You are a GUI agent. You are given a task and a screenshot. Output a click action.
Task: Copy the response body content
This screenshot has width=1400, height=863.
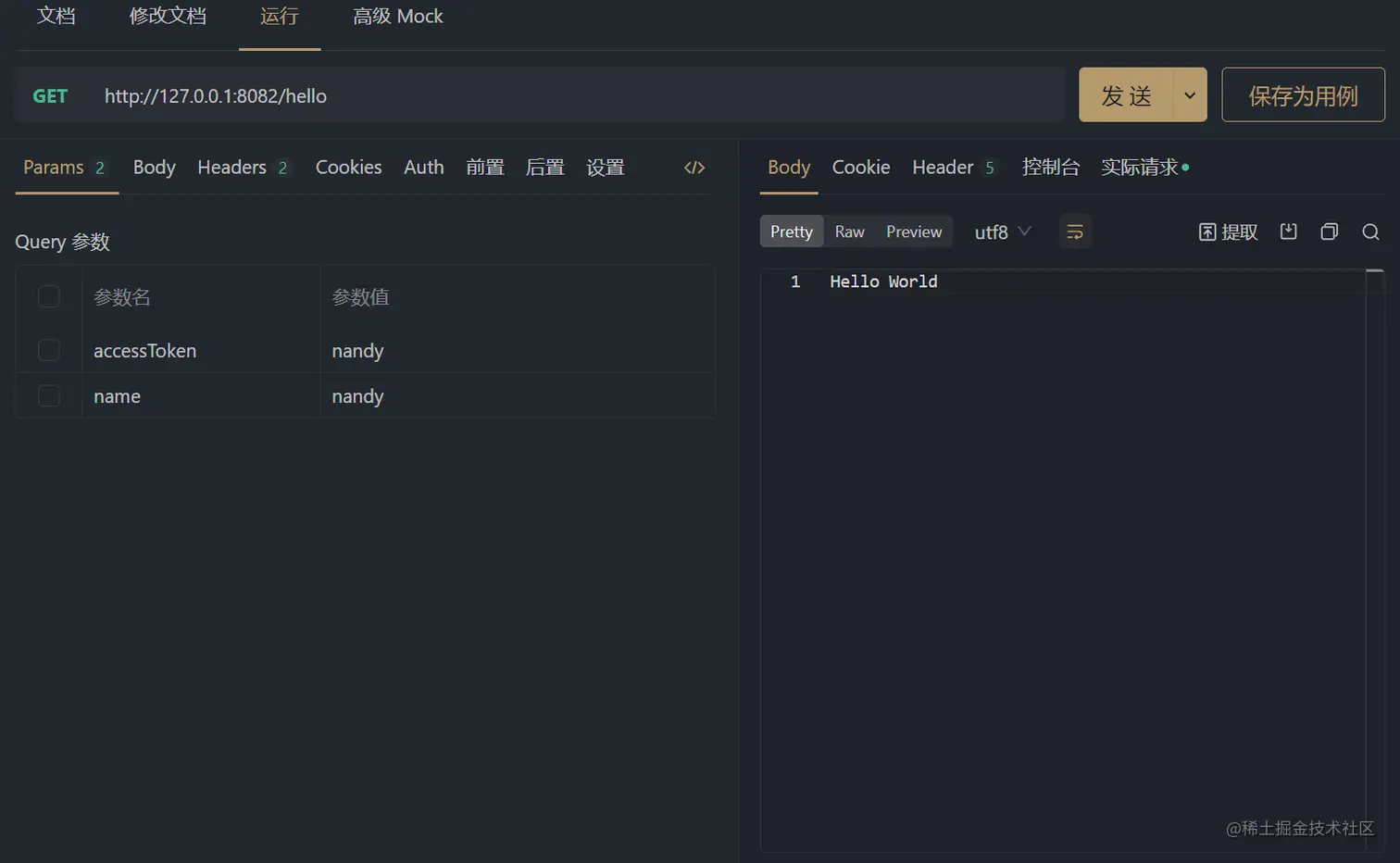coord(1330,231)
